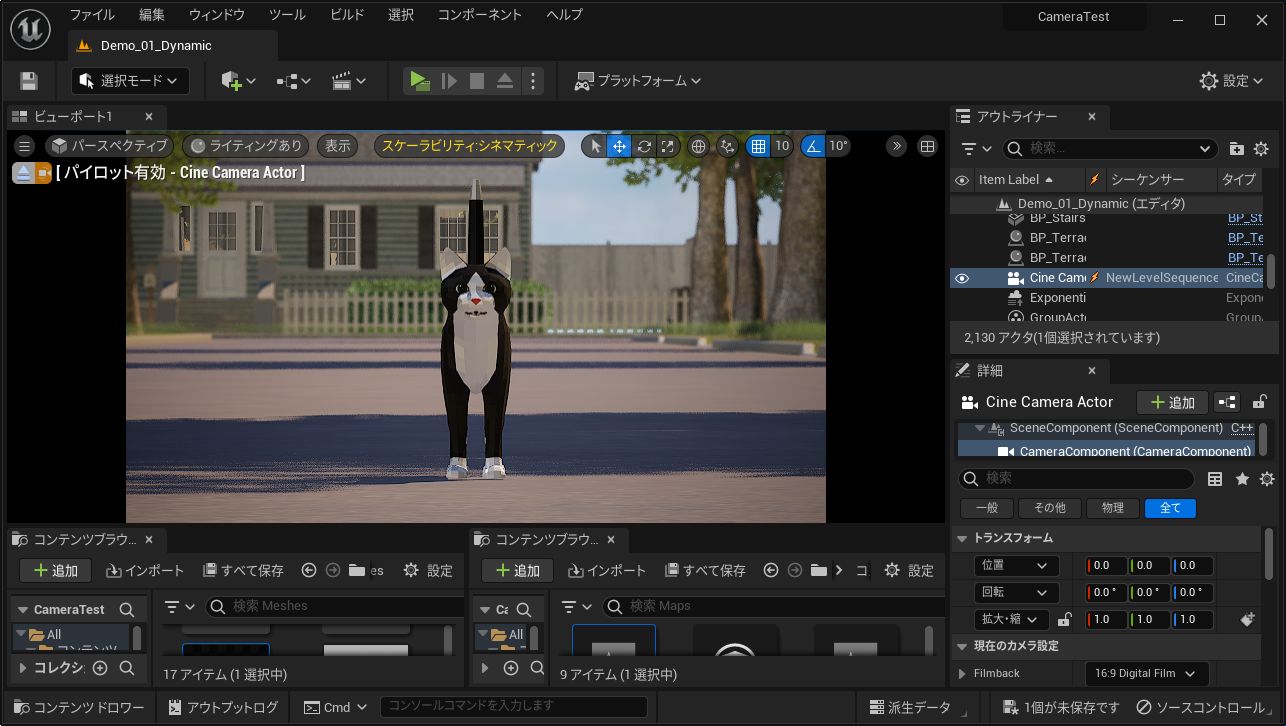Click the 追加 button in the Details panel
This screenshot has width=1286, height=726.
click(x=1171, y=402)
